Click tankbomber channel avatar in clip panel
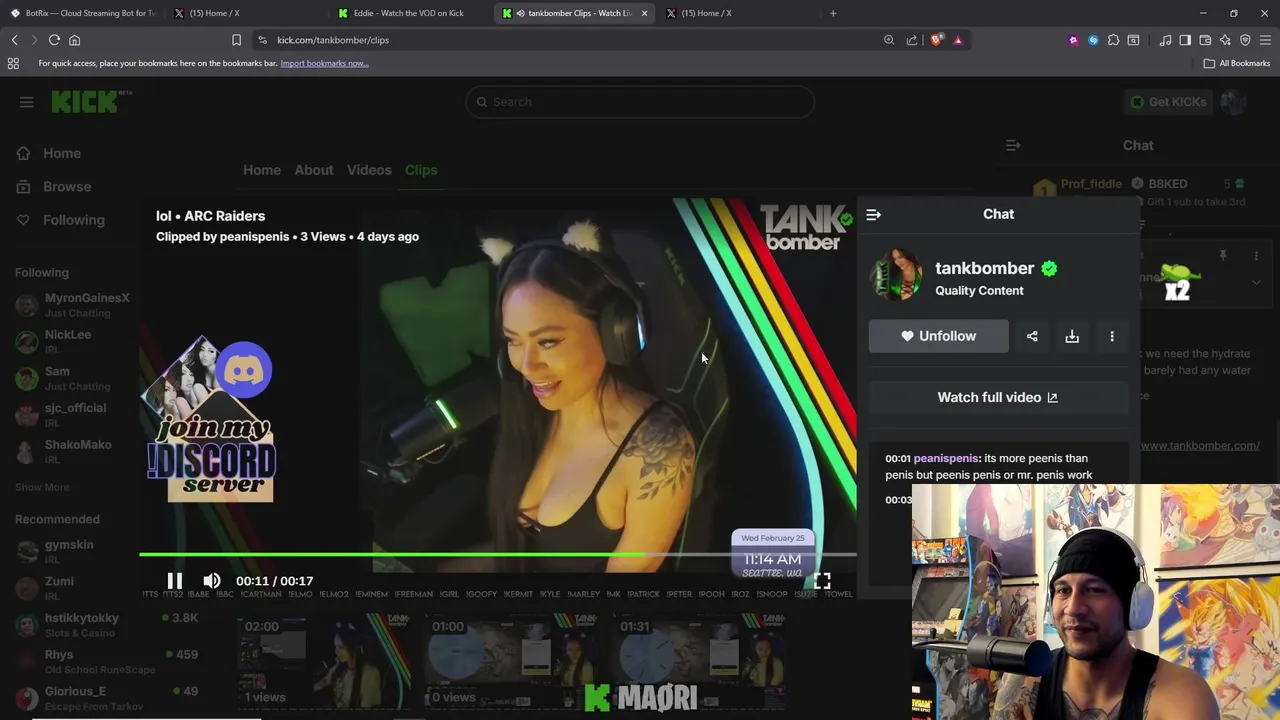Viewport: 1280px width, 720px height. point(896,275)
